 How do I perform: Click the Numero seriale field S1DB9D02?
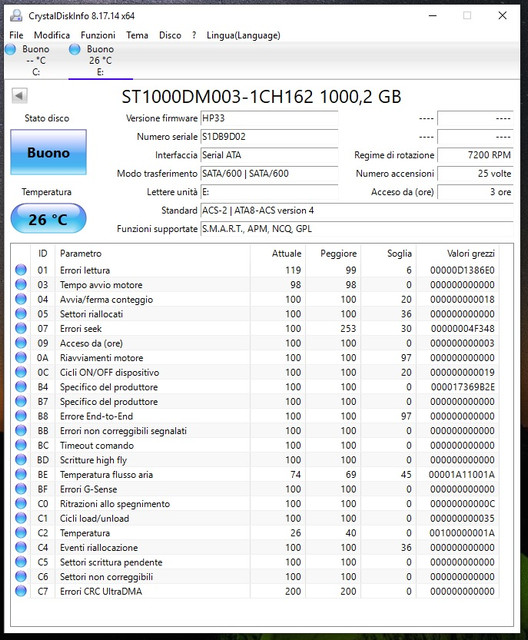(269, 137)
